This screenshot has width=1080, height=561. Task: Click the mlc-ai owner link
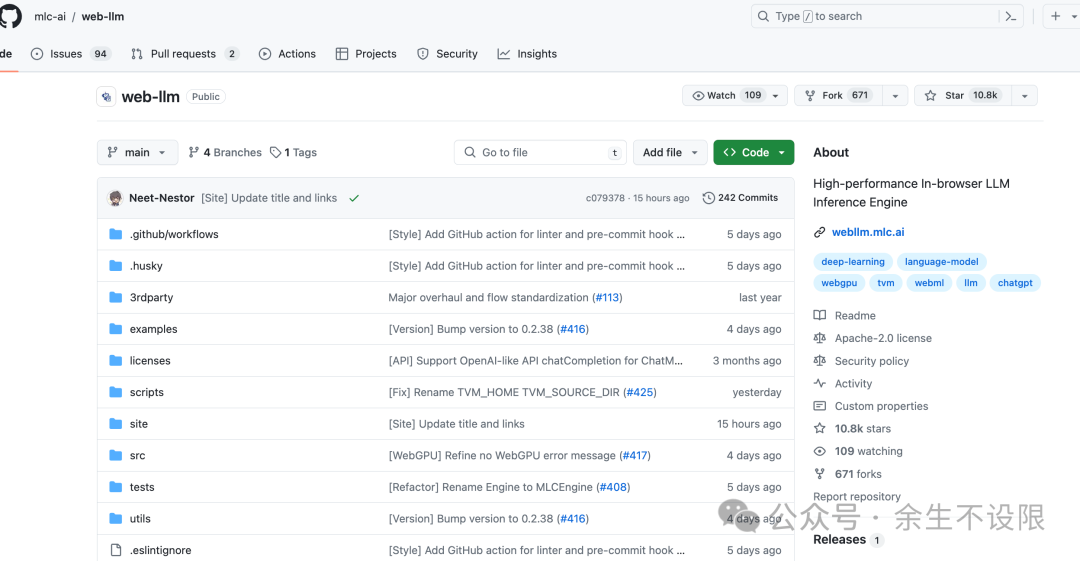[50, 17]
